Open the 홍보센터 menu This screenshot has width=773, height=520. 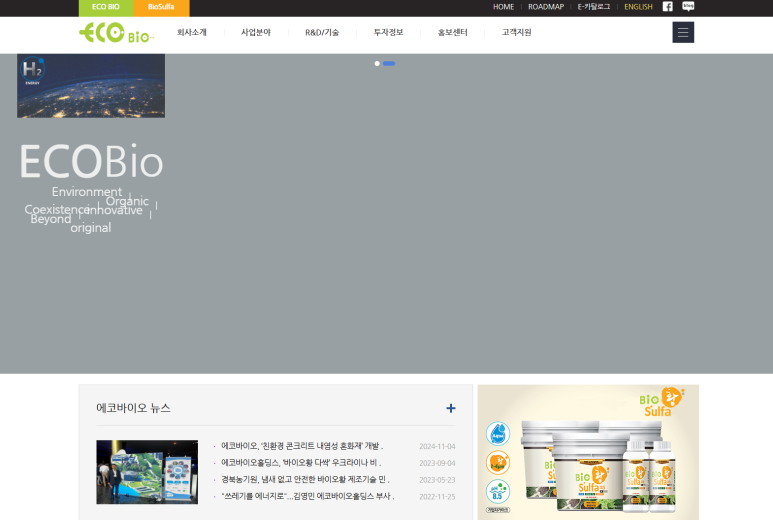click(x=453, y=33)
